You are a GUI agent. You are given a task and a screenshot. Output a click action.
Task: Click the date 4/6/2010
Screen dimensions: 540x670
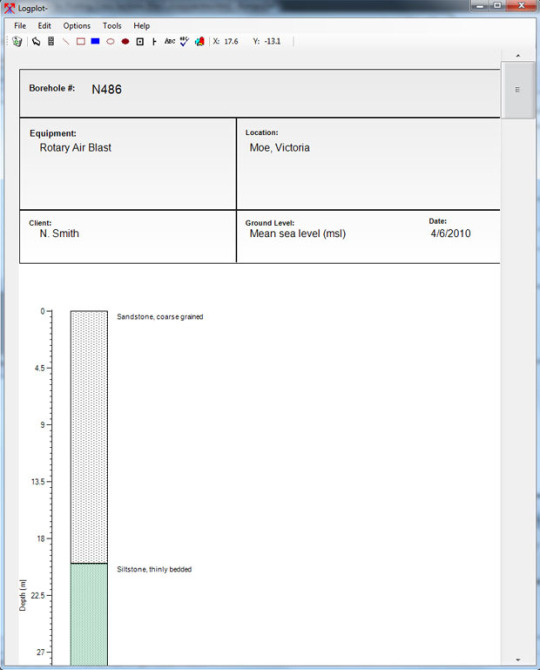point(451,233)
